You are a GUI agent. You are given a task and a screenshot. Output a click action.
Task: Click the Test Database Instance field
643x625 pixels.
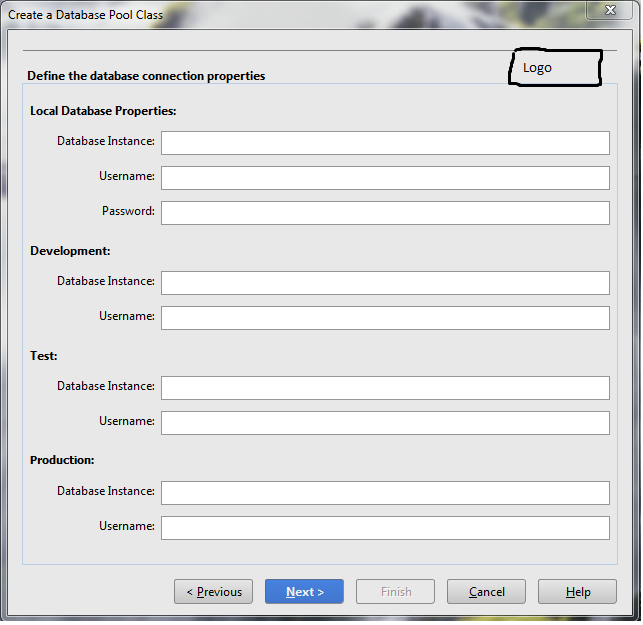point(385,388)
